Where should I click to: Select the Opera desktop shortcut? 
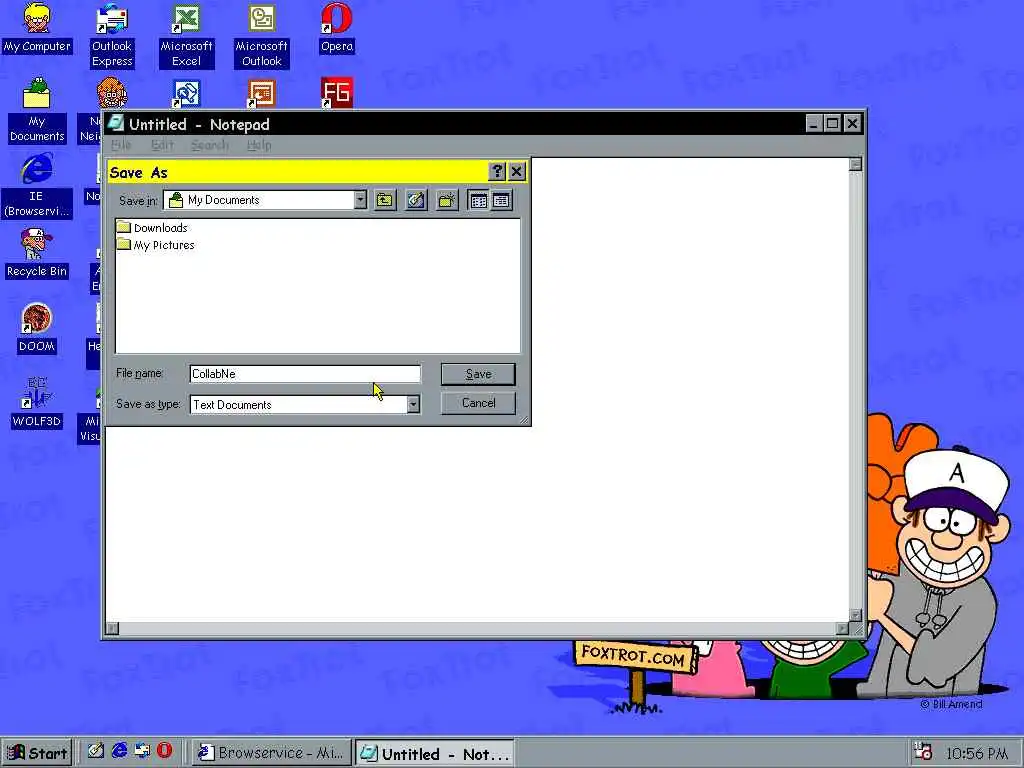tap(337, 28)
